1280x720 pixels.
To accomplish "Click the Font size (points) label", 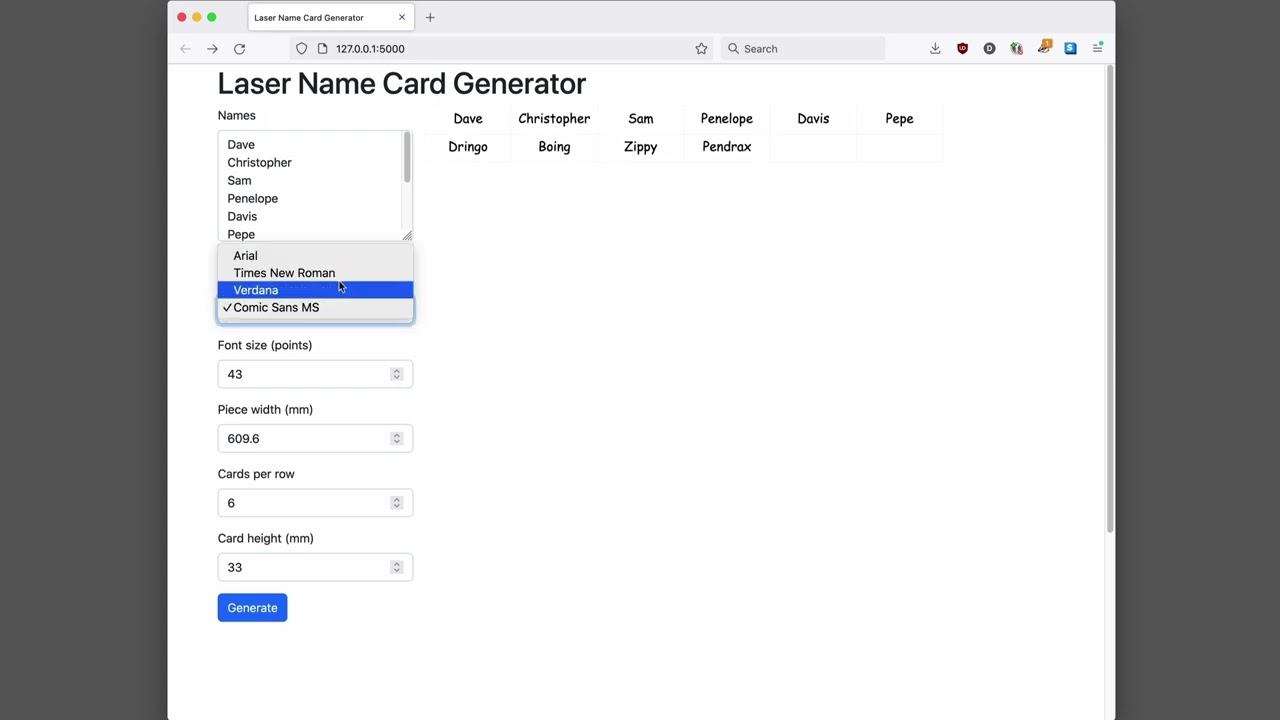I will pos(265,345).
